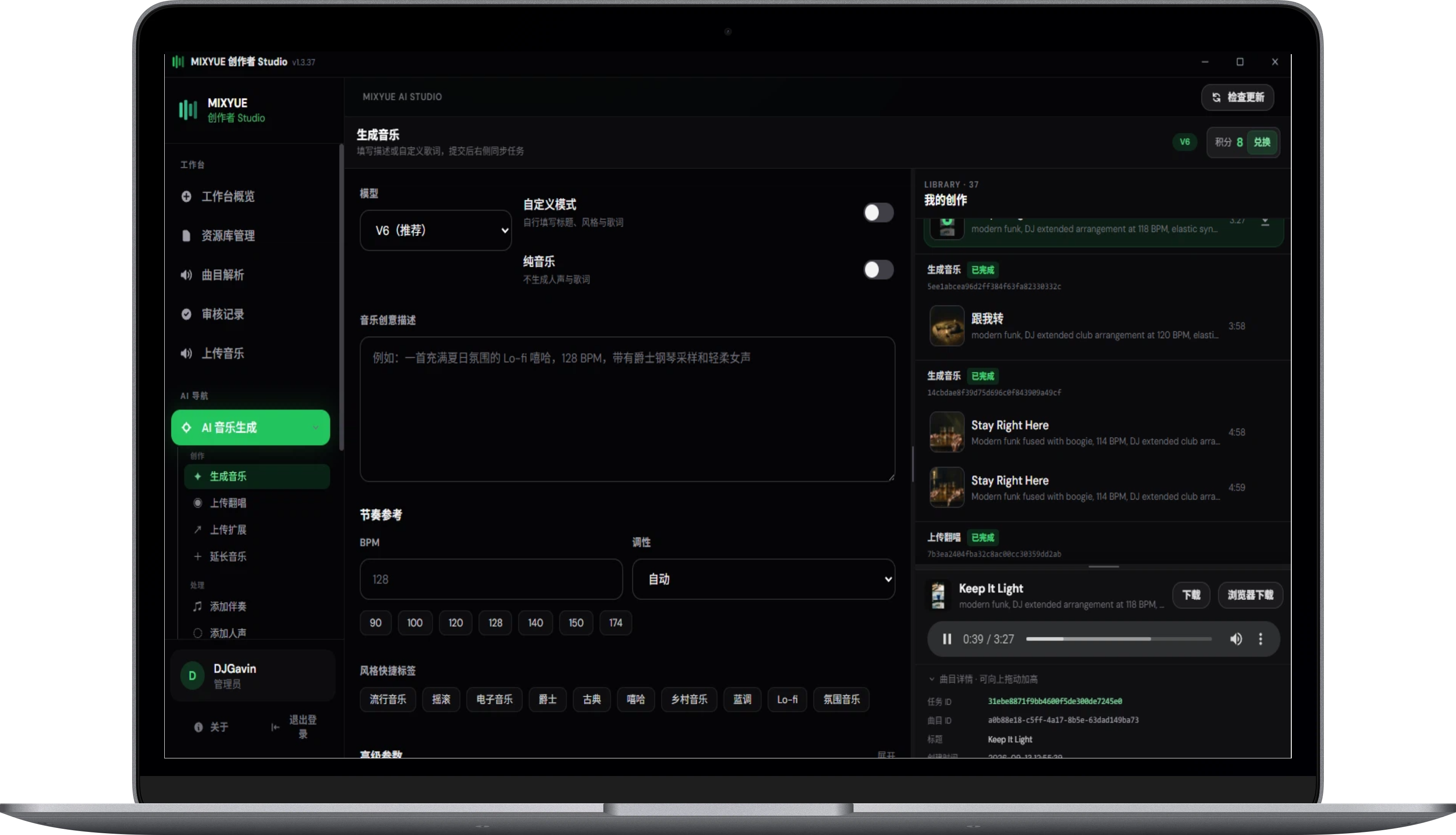Open the V6 (推荐) model dropdown

436,230
